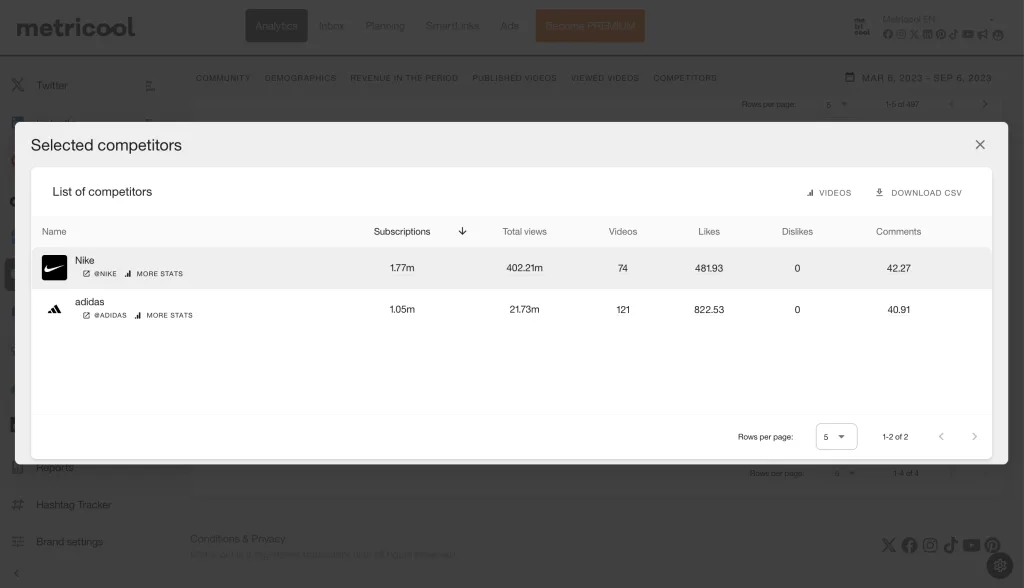
Task: Download the competitors list as CSV
Action: pos(918,193)
